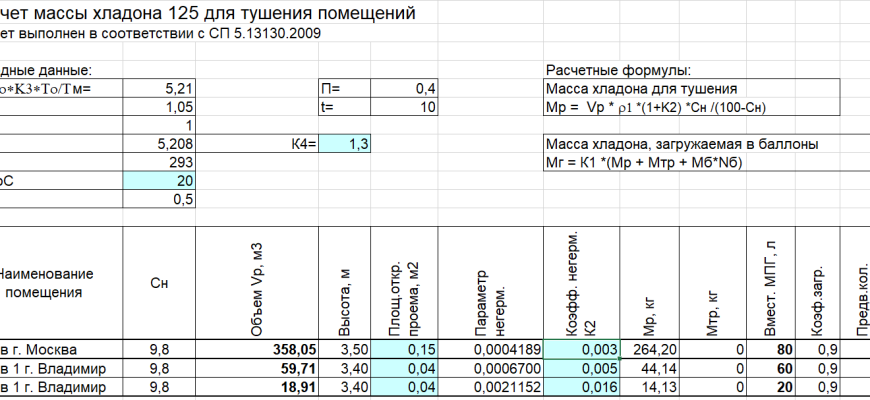870x400 pixels.
Task: Click the Mp value 264,20
Action: coord(654,350)
